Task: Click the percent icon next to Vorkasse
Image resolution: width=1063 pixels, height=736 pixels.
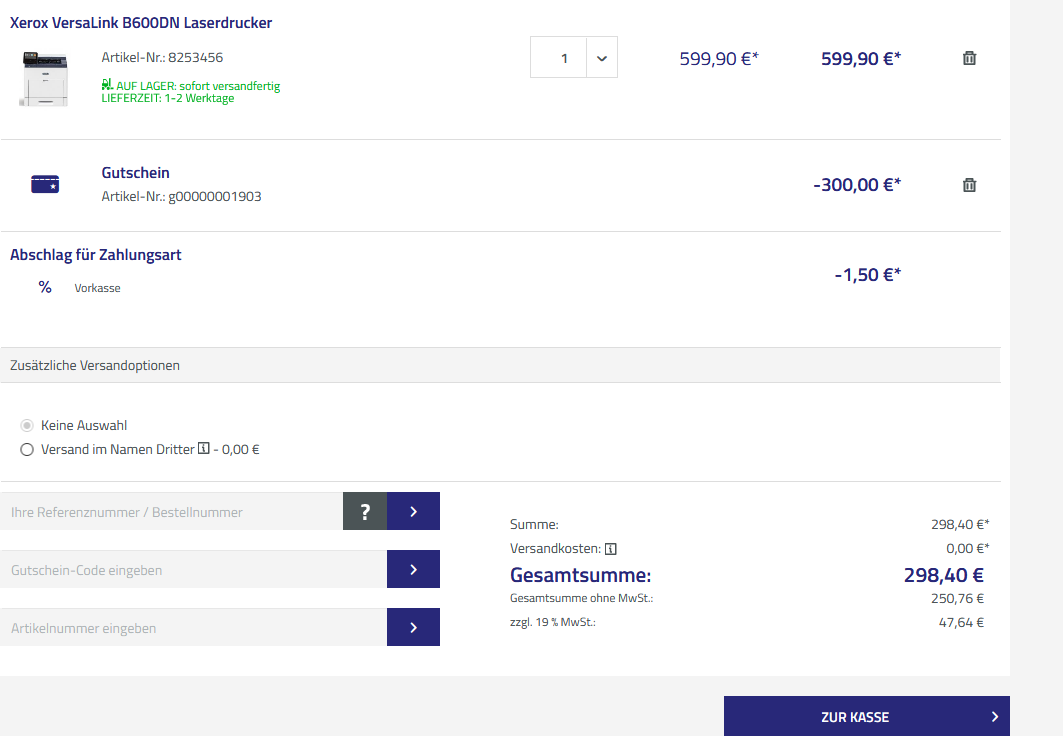Action: coord(45,287)
